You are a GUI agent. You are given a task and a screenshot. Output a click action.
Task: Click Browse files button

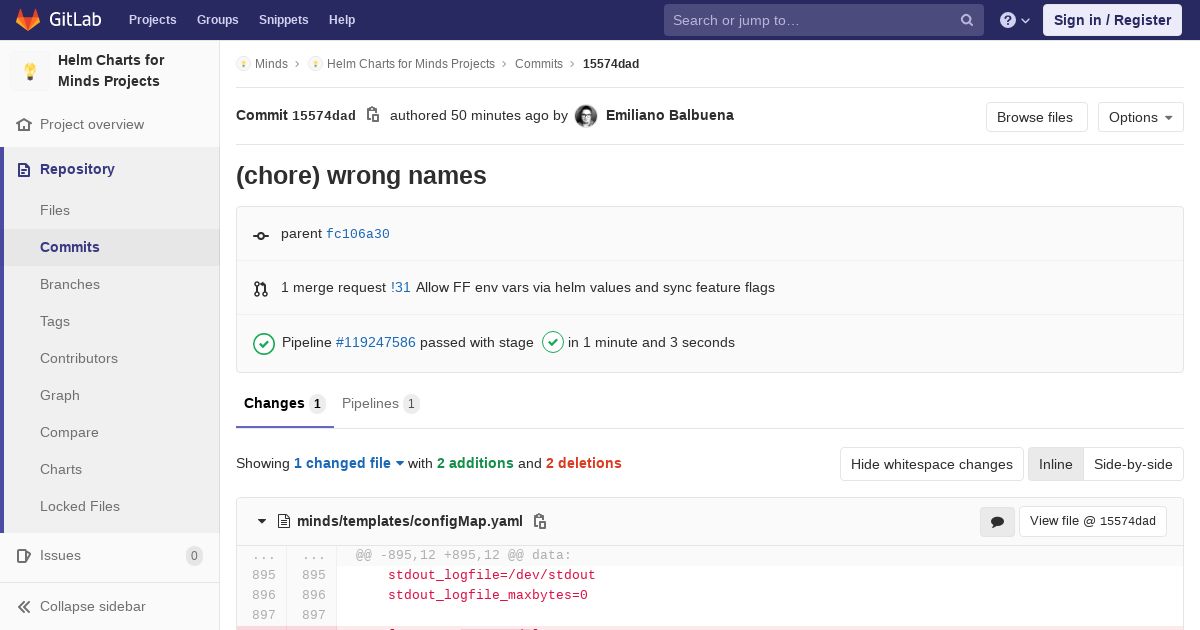click(x=1035, y=117)
